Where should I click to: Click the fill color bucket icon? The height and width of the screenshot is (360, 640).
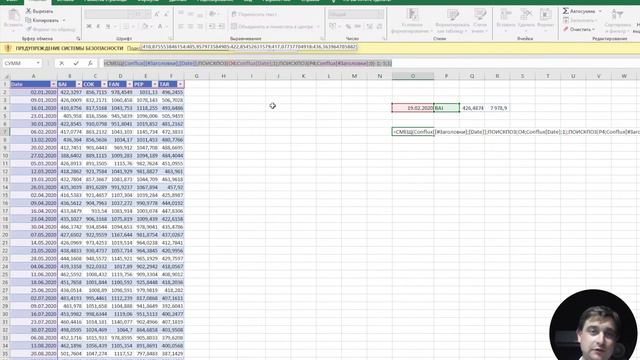point(145,27)
